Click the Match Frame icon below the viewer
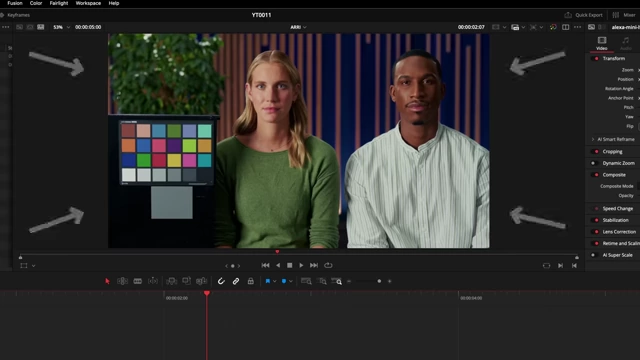This screenshot has width=640, height=360. pyautogui.click(x=547, y=266)
